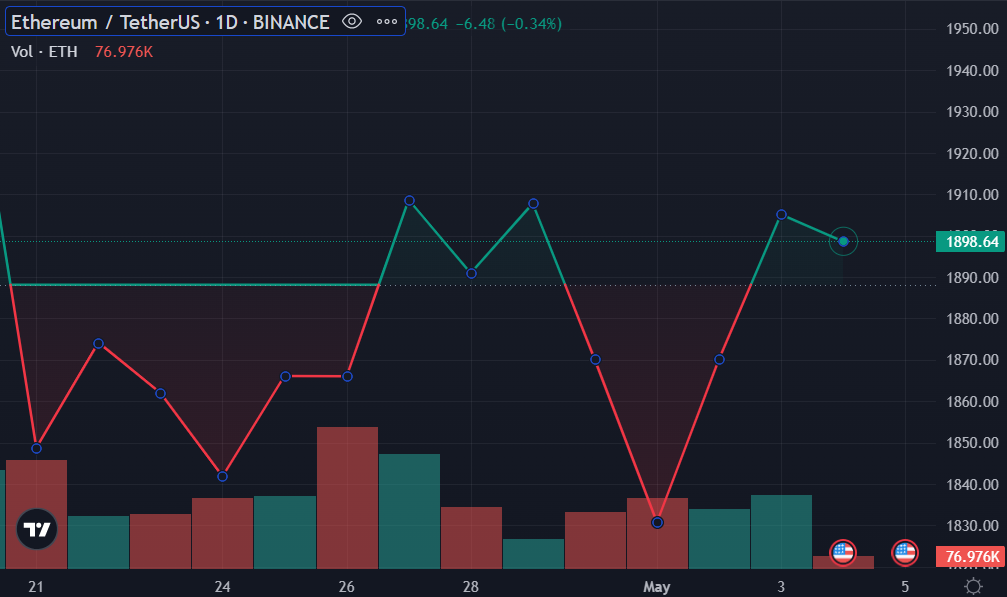Select the highlighted current price point marker
This screenshot has height=597, width=1007.
click(x=844, y=241)
